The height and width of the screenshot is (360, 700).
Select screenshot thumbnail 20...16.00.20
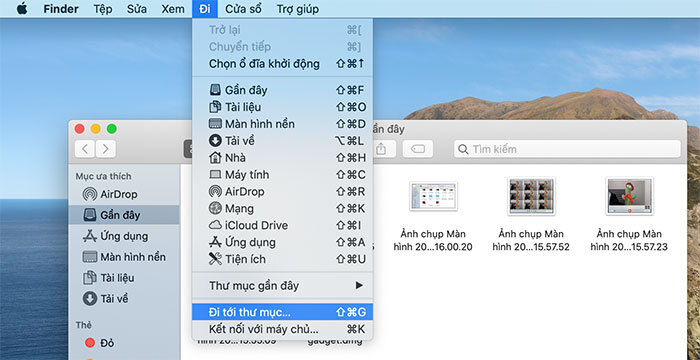433,196
